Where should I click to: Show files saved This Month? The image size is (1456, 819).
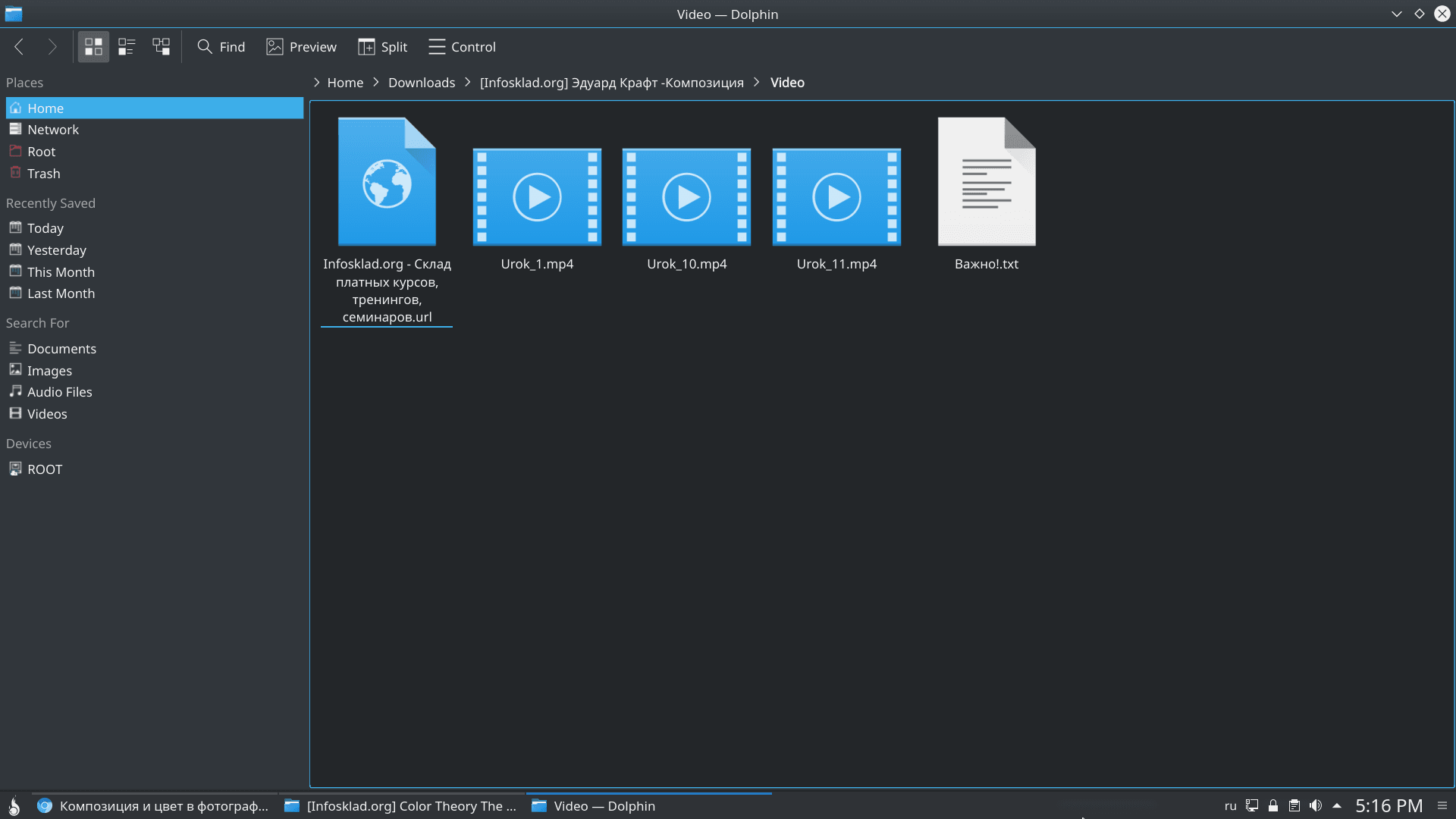pyautogui.click(x=155, y=271)
